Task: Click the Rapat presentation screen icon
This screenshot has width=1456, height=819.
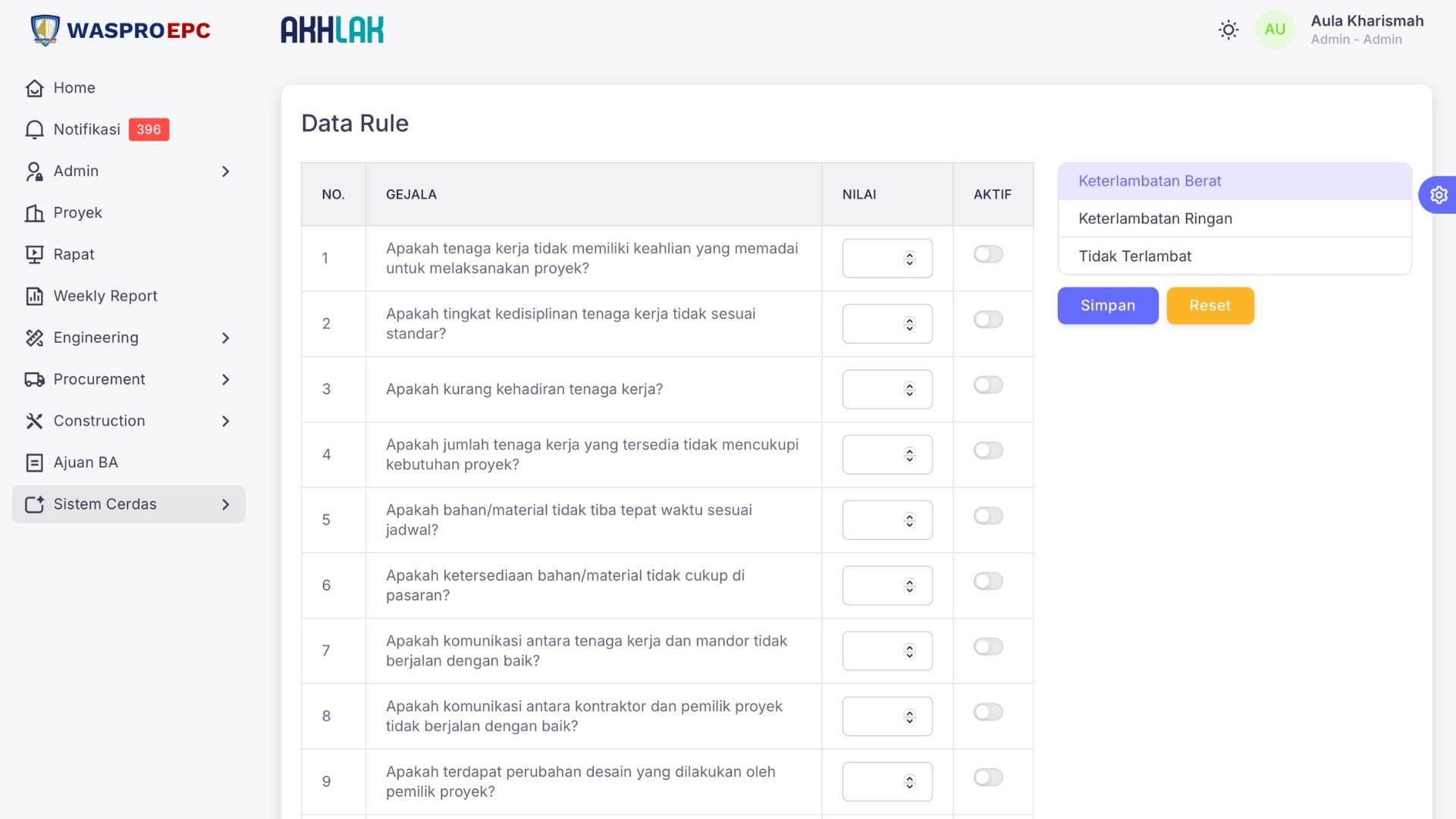Action: [x=34, y=255]
